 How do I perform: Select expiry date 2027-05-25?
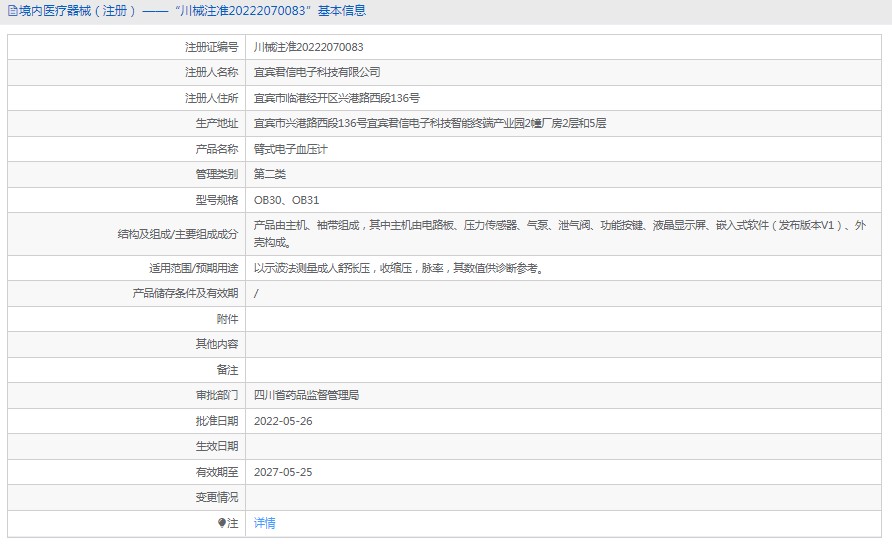pyautogui.click(x=283, y=472)
